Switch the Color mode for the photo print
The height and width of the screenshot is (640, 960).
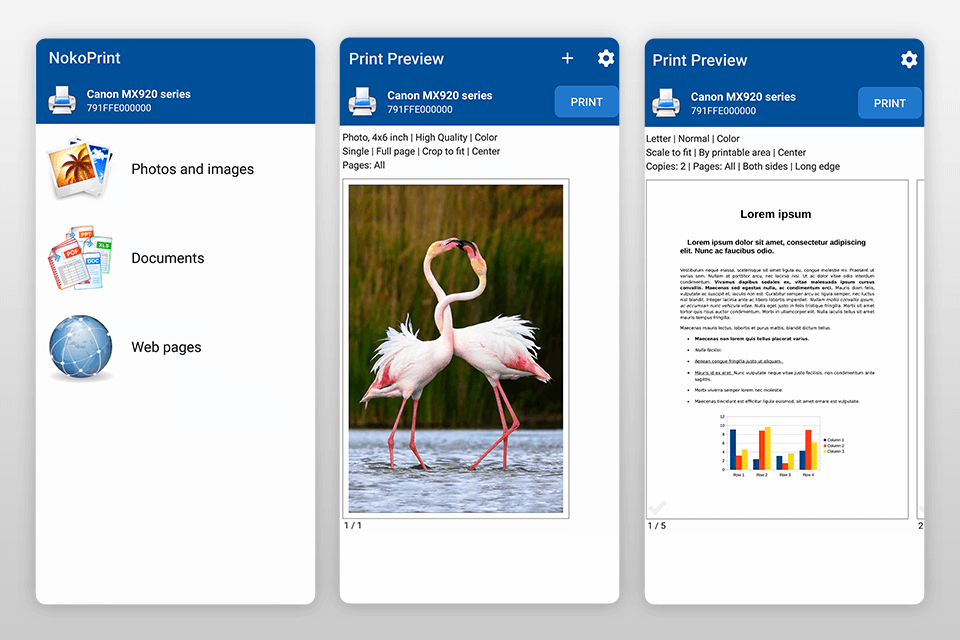tap(484, 137)
